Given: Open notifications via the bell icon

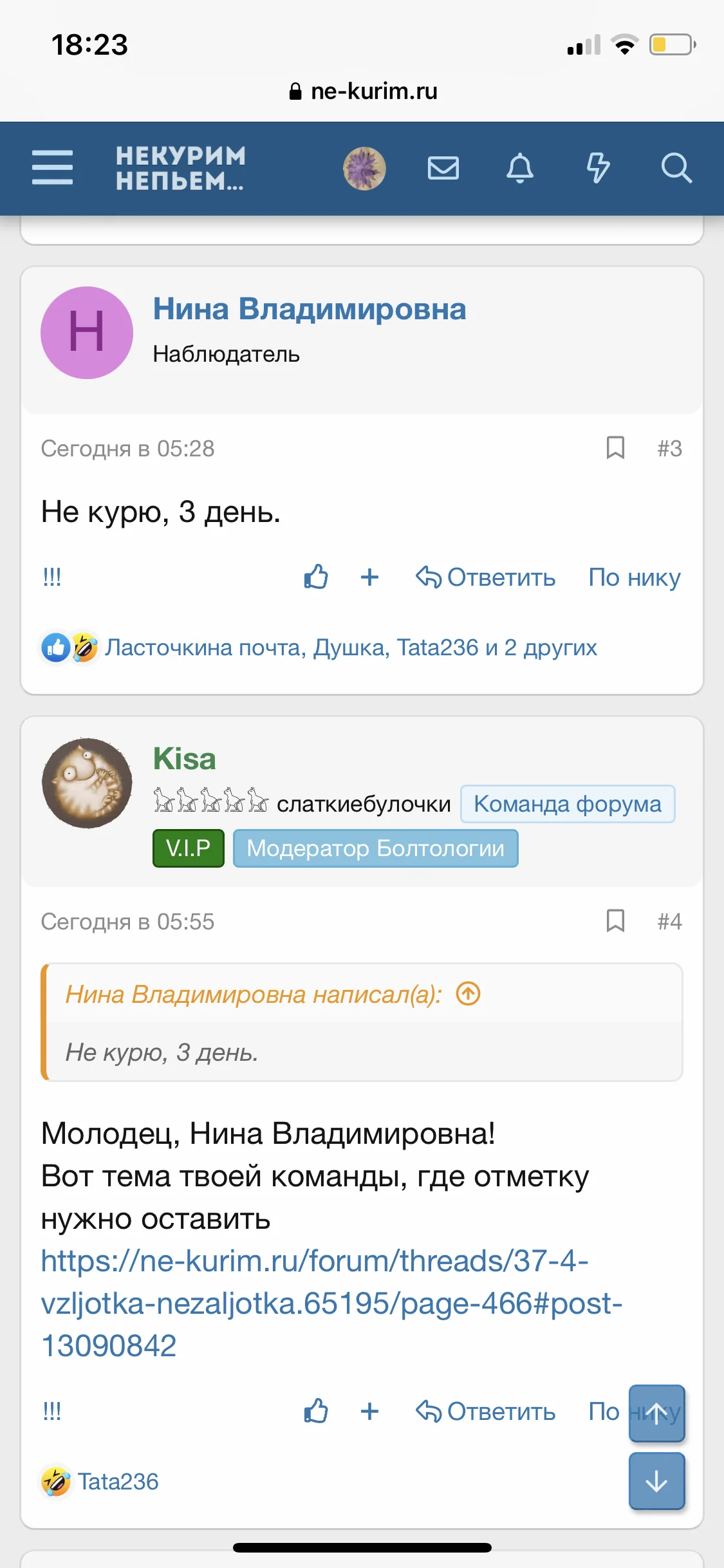Looking at the screenshot, I should coord(521,169).
